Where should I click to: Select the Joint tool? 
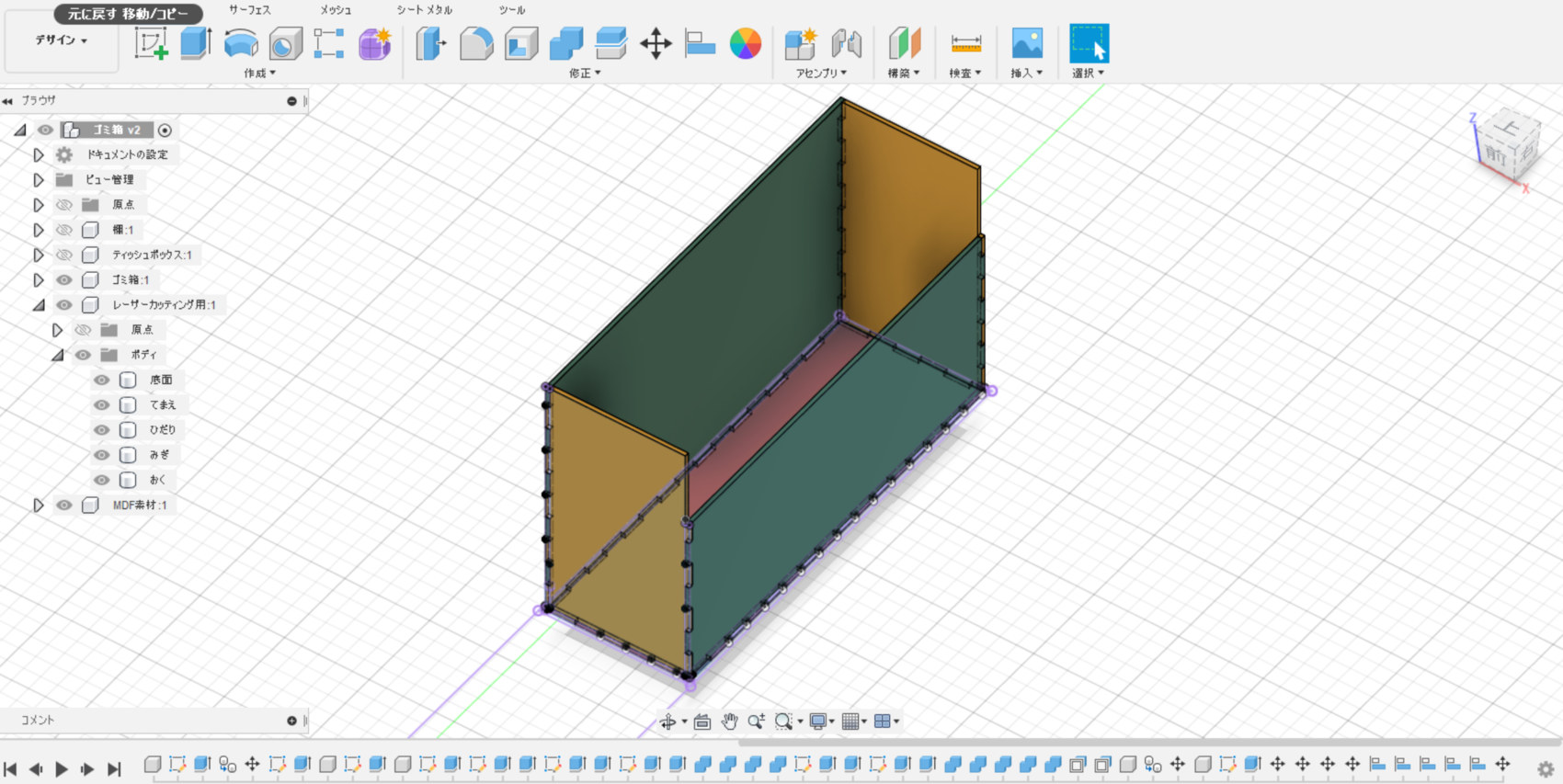pyautogui.click(x=846, y=43)
